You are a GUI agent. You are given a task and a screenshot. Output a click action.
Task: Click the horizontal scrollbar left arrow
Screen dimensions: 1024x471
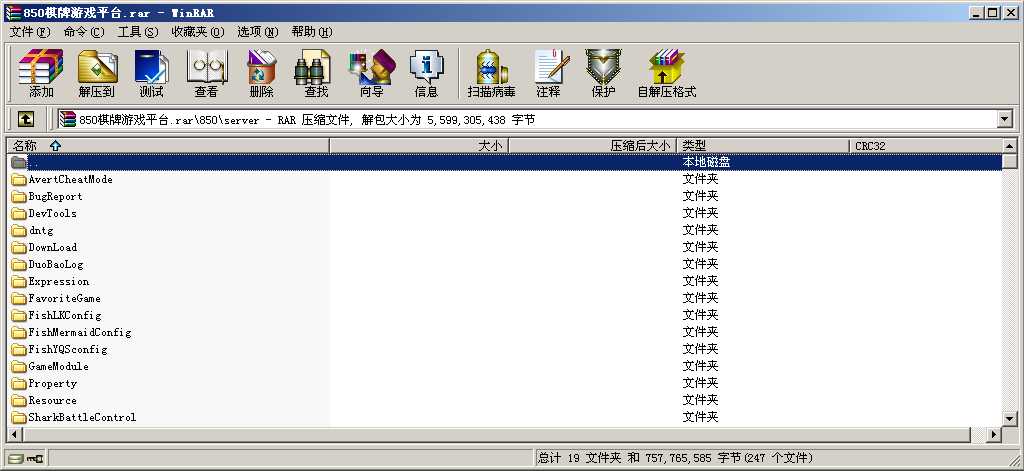[15, 434]
